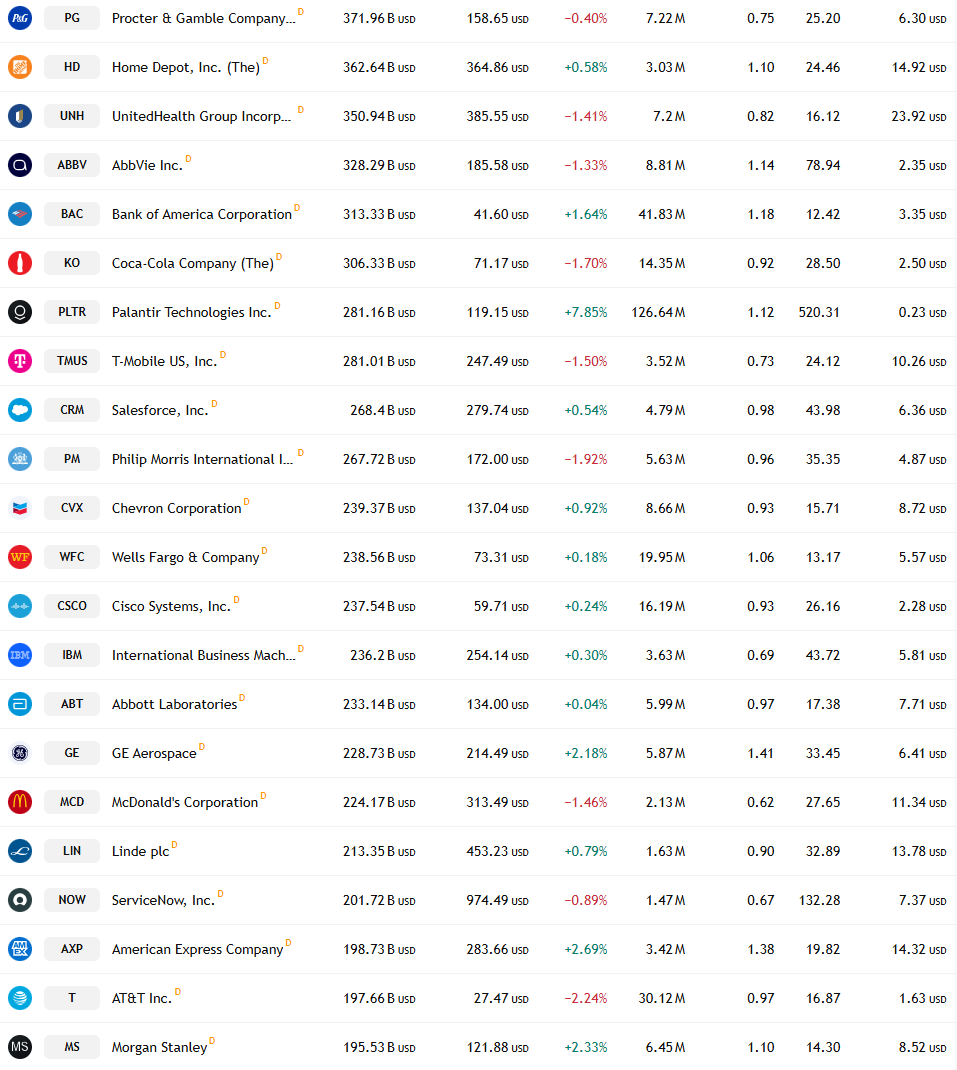Click the AbbVie logo icon
957x1070 pixels.
point(20,165)
